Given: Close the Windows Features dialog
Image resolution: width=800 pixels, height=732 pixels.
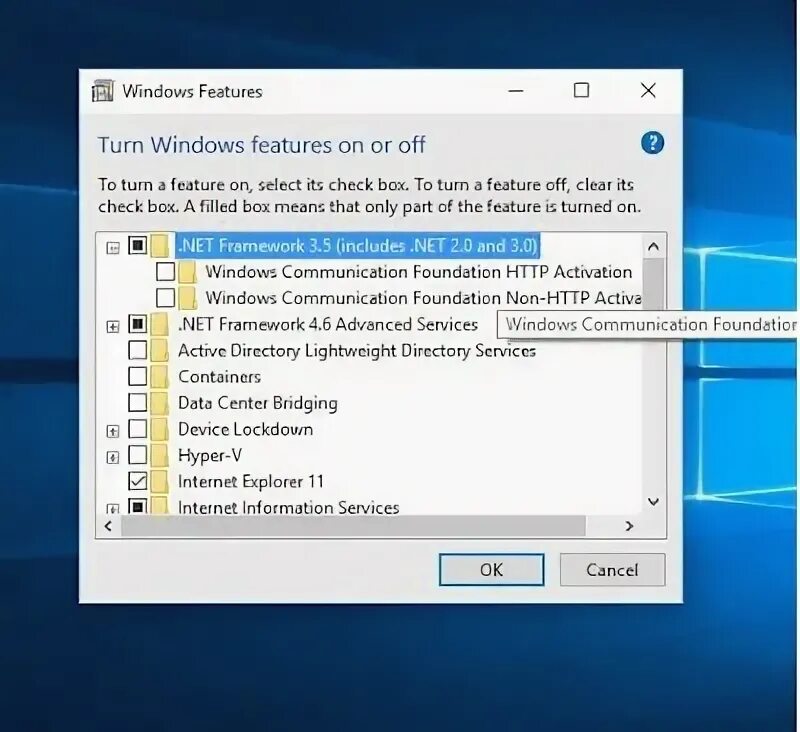Looking at the screenshot, I should coord(648,91).
